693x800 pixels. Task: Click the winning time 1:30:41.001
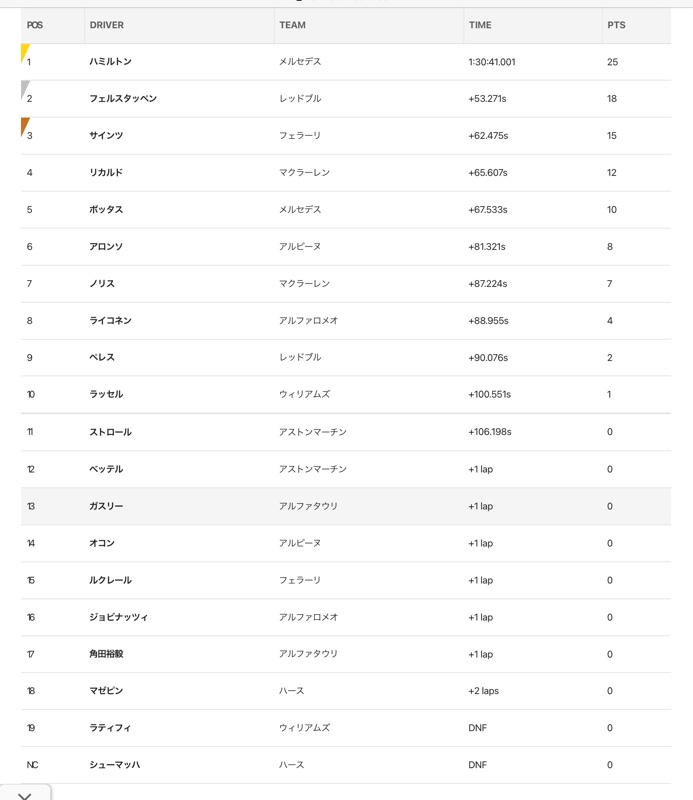492,62
